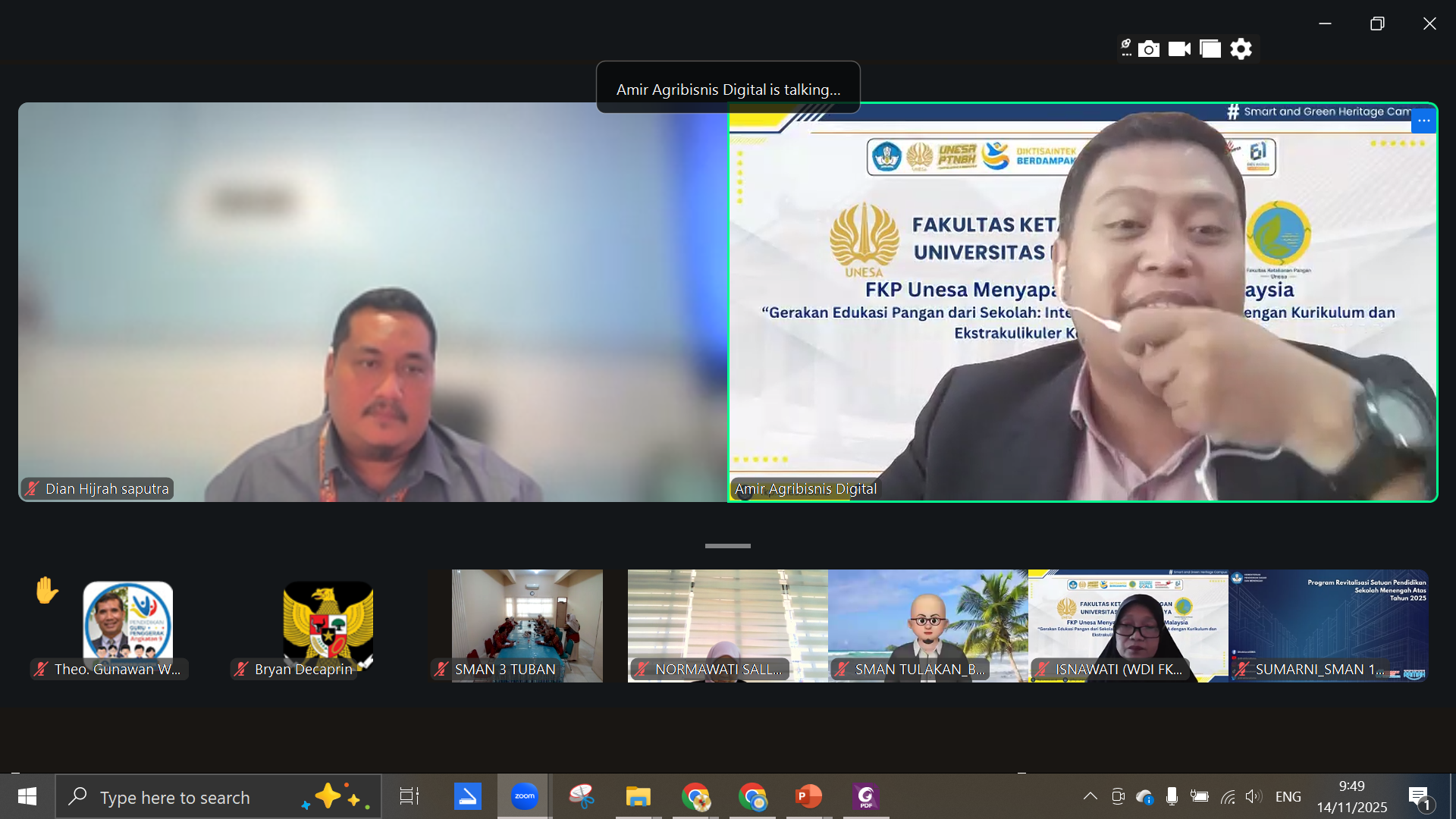Click the gallery divider resize handle bar
The height and width of the screenshot is (819, 1456).
coord(727,546)
